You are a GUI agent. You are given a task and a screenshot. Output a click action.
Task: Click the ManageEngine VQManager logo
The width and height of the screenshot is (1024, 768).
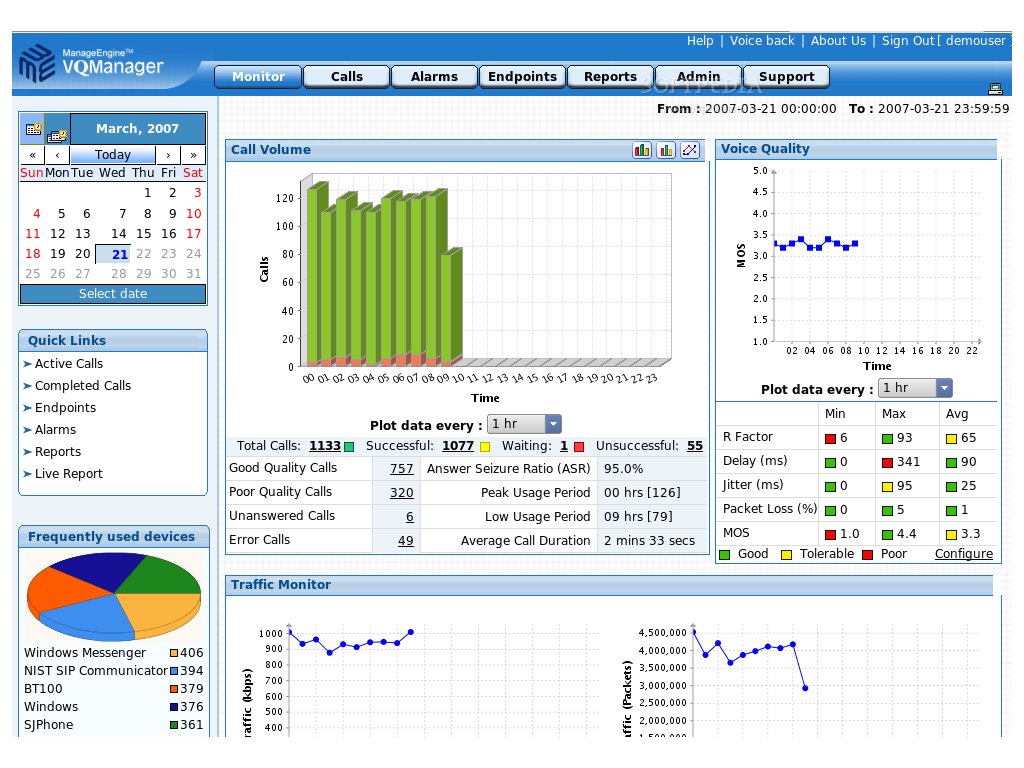[91, 63]
